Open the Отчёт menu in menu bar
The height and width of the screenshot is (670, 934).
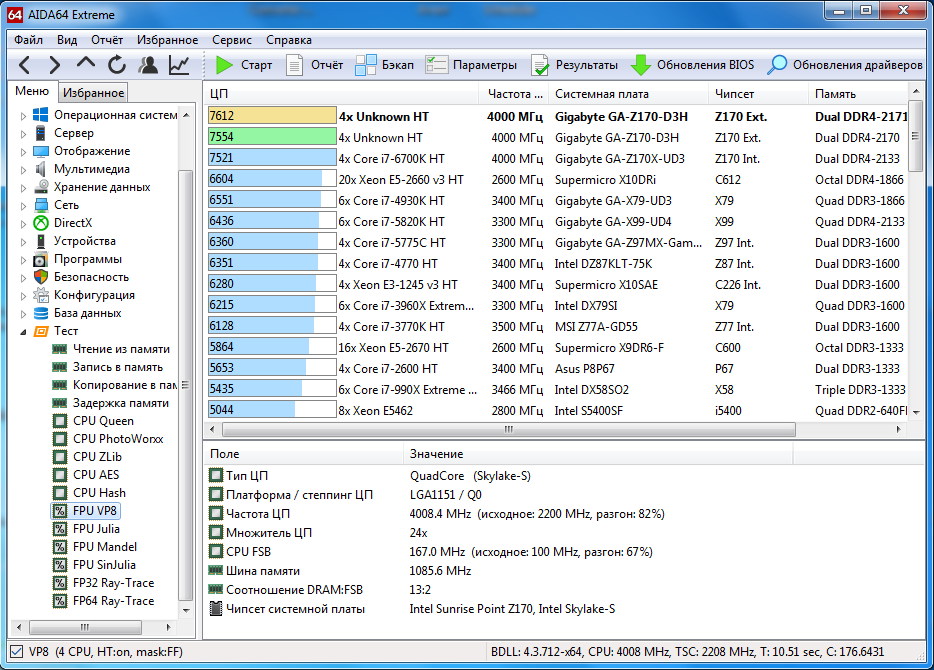pos(107,40)
